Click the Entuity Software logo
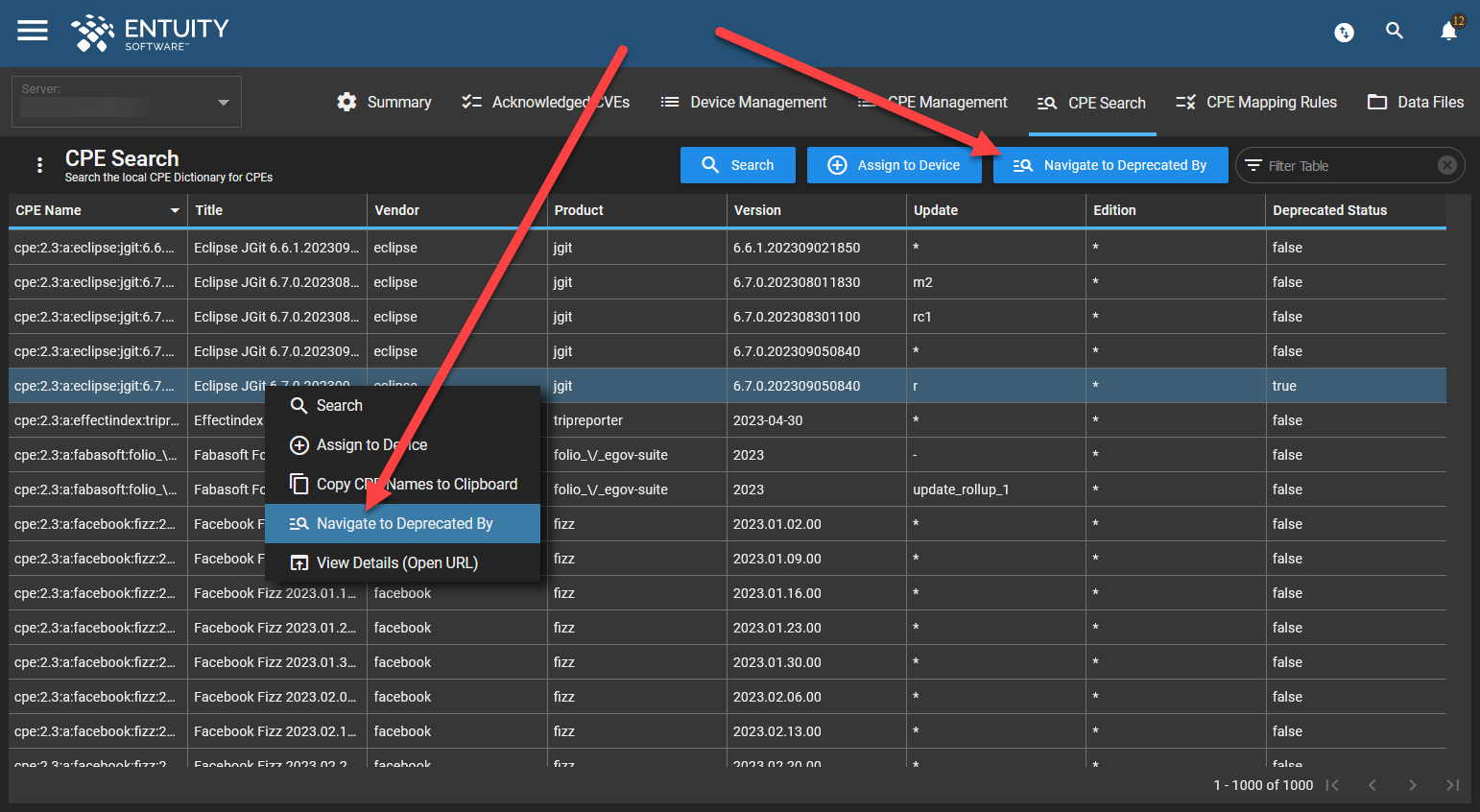 [150, 33]
